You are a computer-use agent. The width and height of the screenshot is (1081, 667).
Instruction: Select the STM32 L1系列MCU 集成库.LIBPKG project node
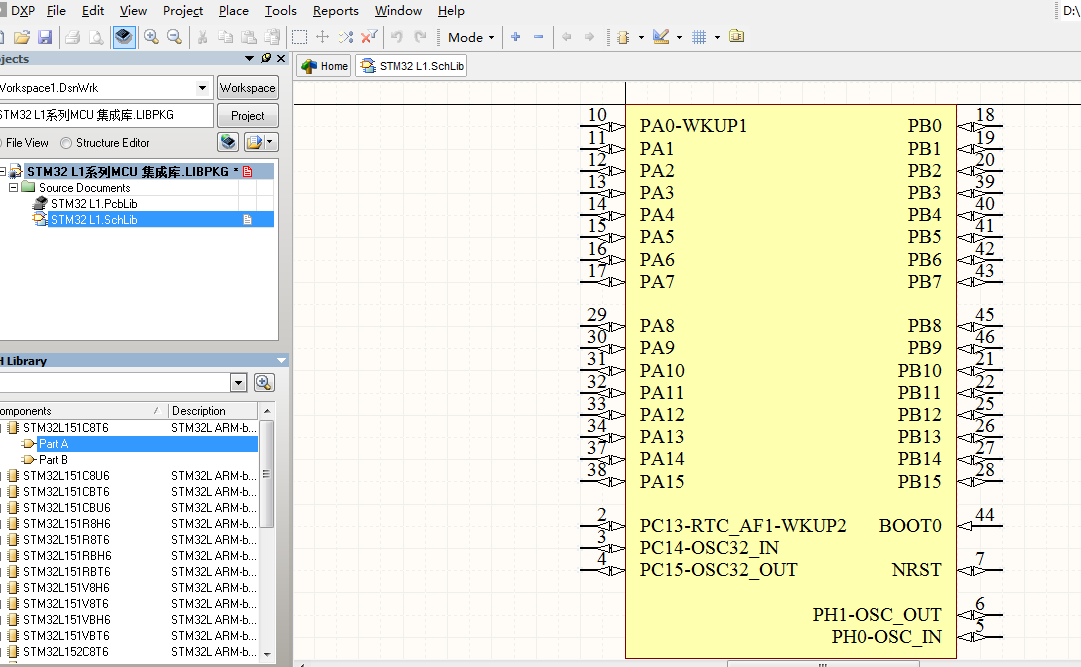(128, 171)
